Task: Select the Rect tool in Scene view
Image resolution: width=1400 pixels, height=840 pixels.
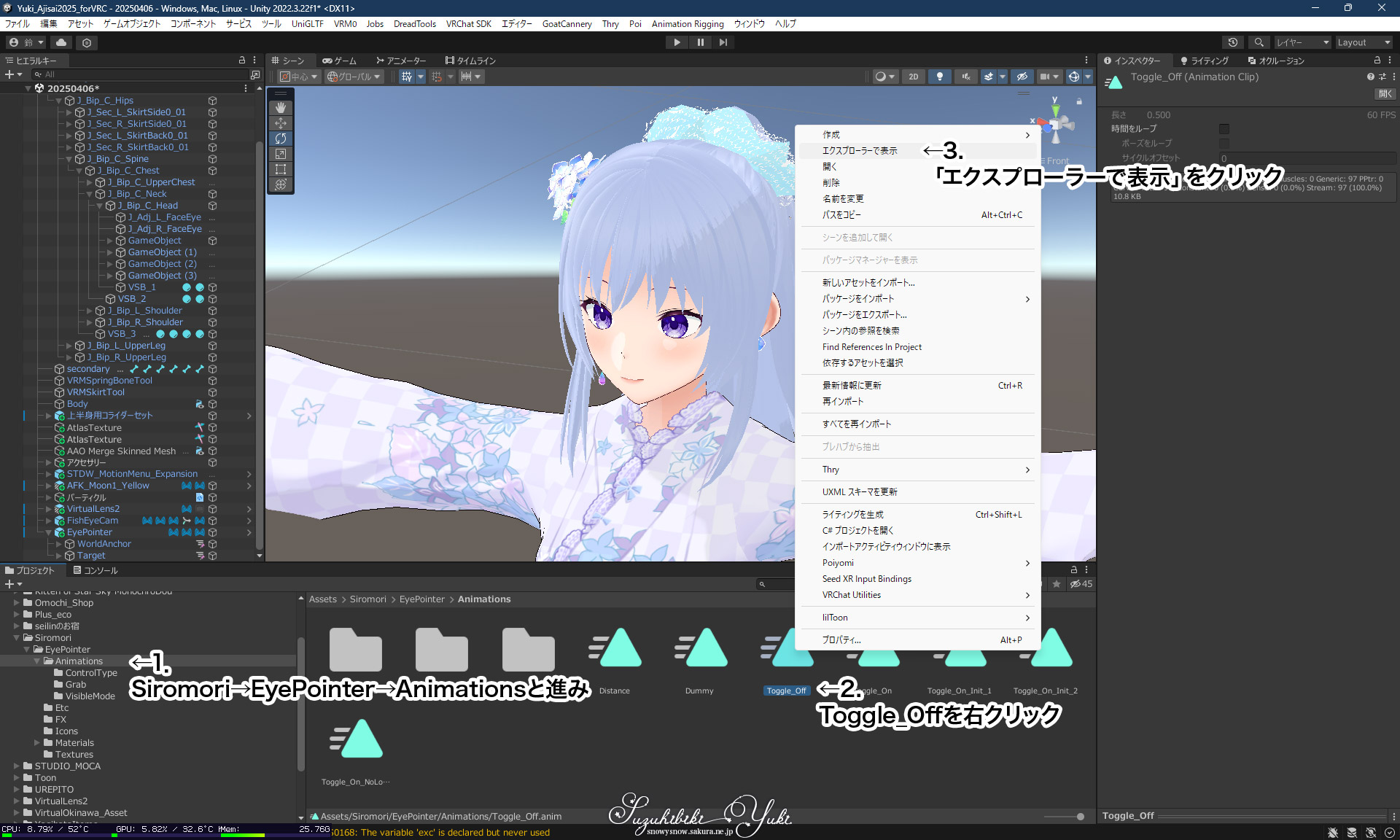Action: point(281,169)
